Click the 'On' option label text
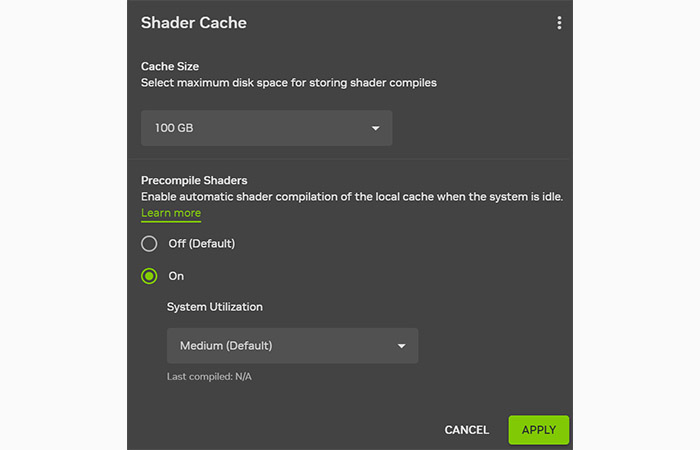Image resolution: width=700 pixels, height=450 pixels. [176, 276]
